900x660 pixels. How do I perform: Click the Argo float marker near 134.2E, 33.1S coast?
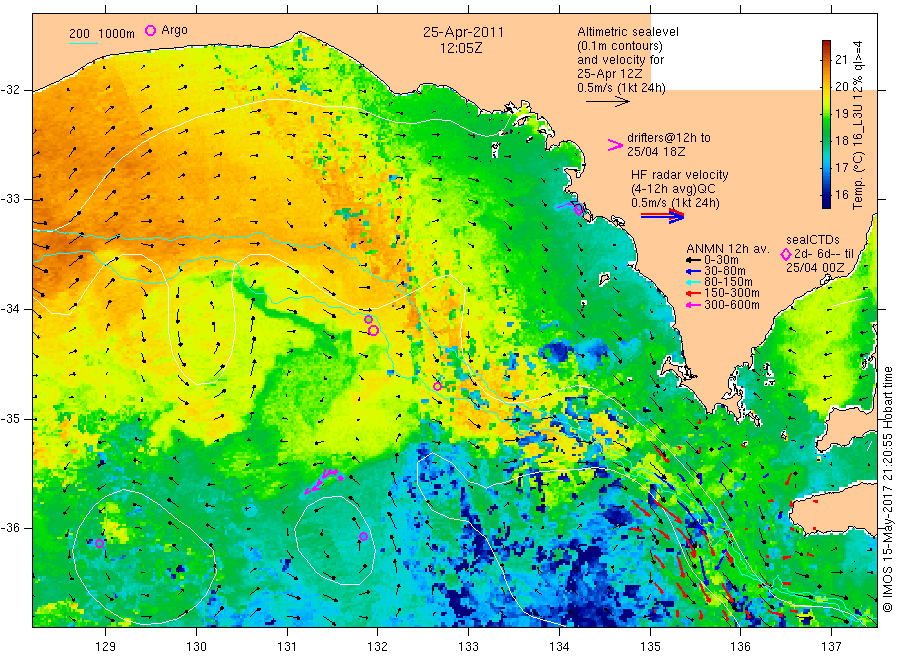579,210
